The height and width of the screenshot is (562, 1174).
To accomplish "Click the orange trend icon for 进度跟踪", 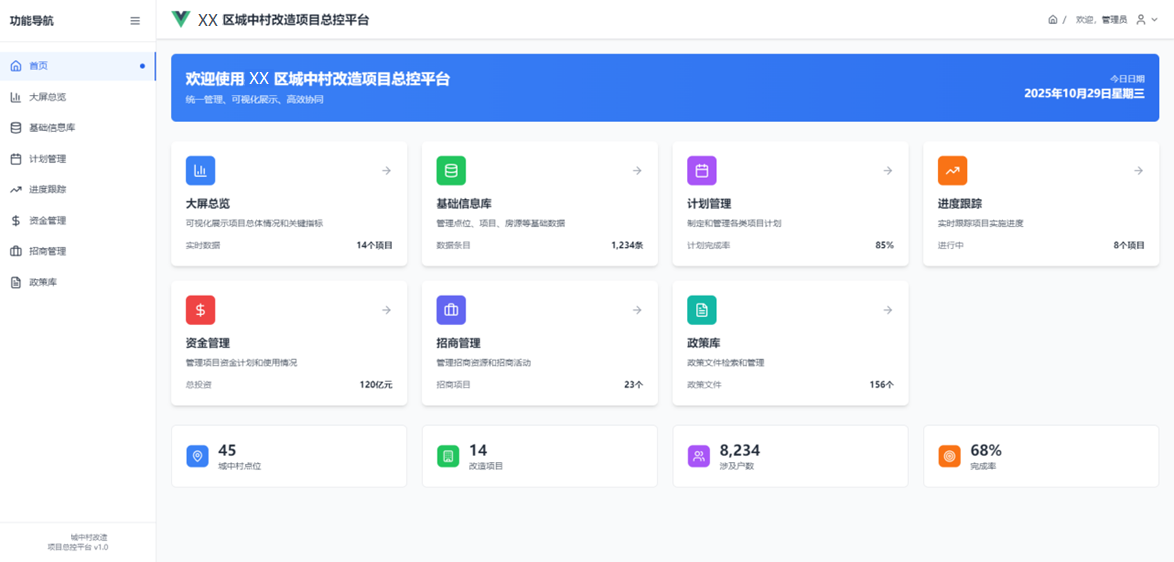I will click(952, 171).
